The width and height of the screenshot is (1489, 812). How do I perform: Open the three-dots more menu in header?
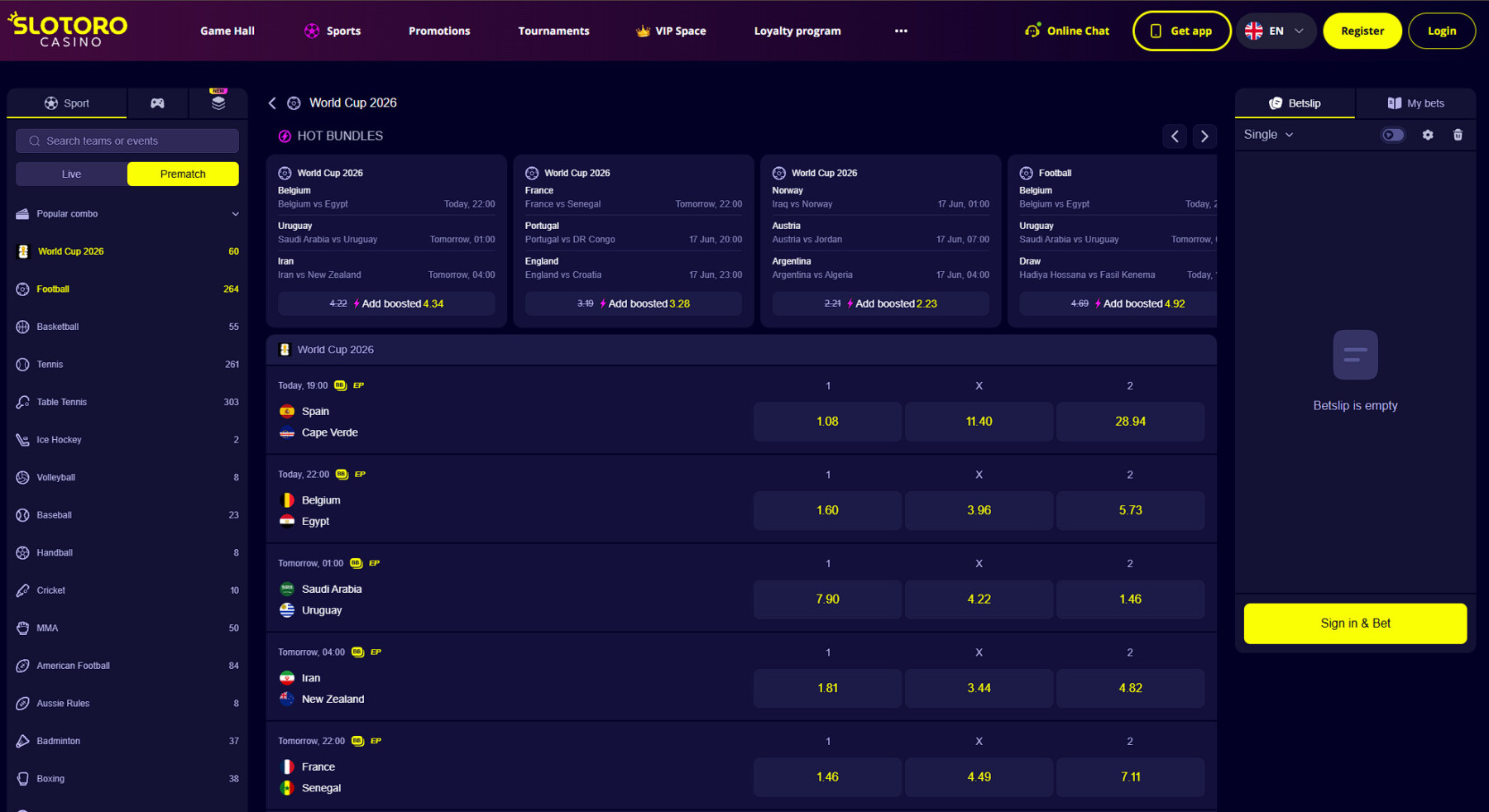901,31
